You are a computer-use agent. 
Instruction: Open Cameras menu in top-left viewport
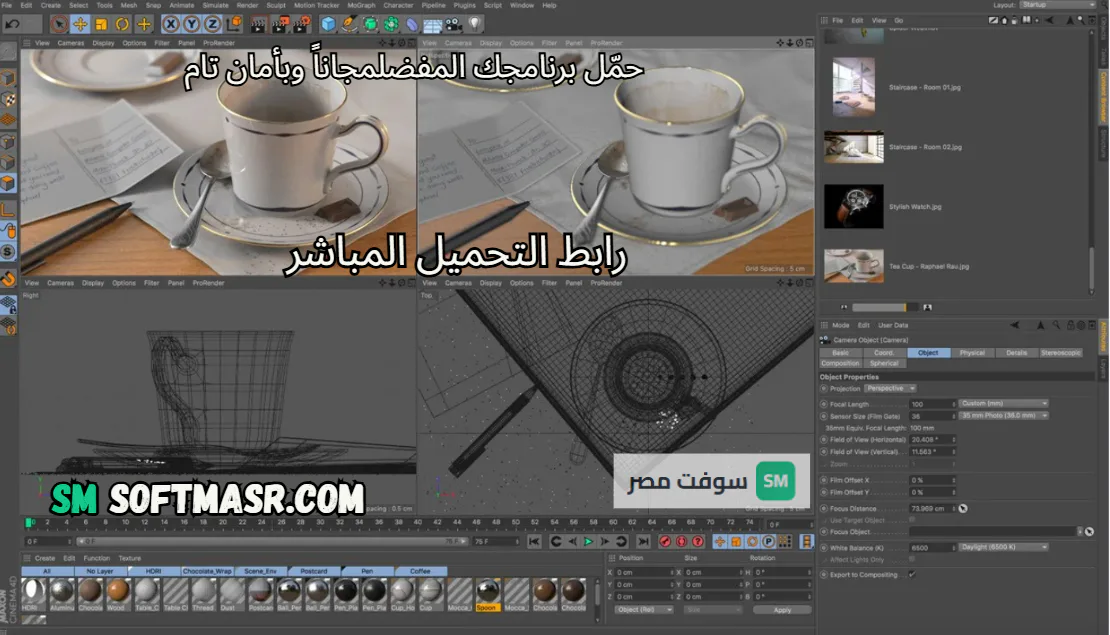(x=70, y=43)
